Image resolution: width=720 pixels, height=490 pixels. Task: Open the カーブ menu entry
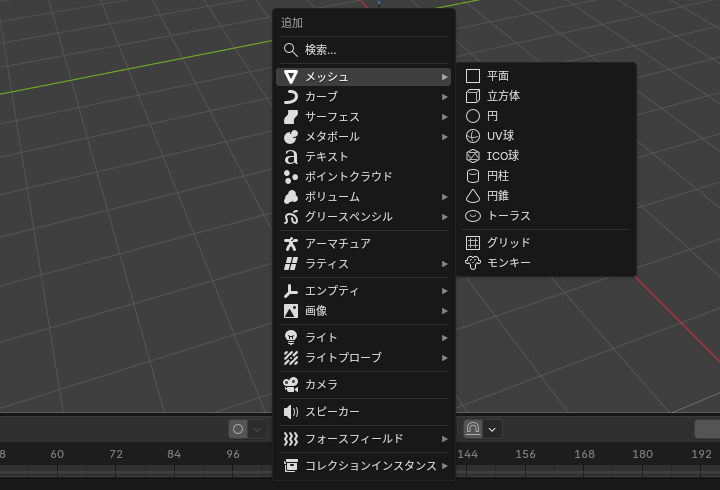(363, 97)
